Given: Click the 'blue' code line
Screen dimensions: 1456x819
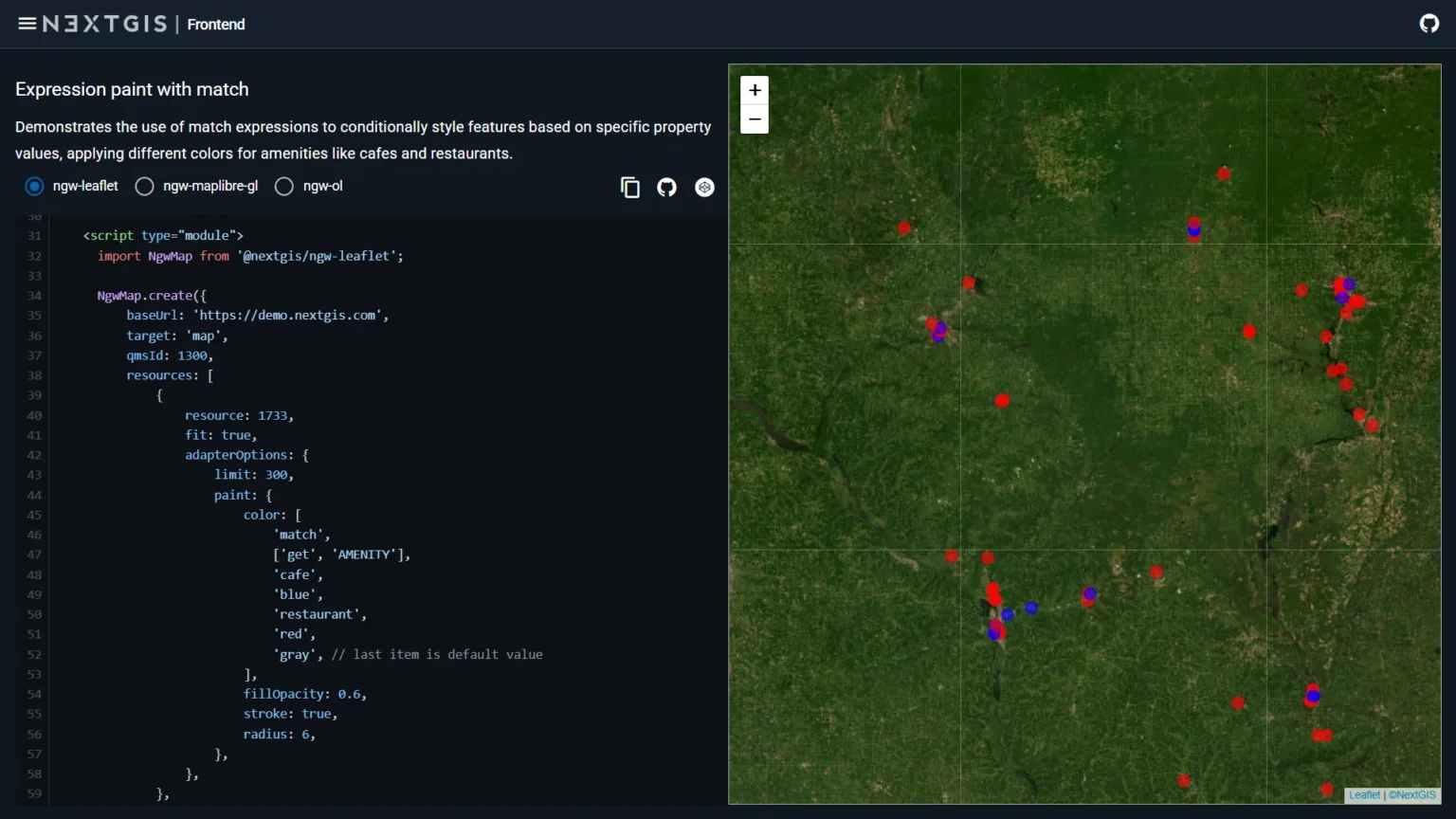Looking at the screenshot, I should coord(298,594).
